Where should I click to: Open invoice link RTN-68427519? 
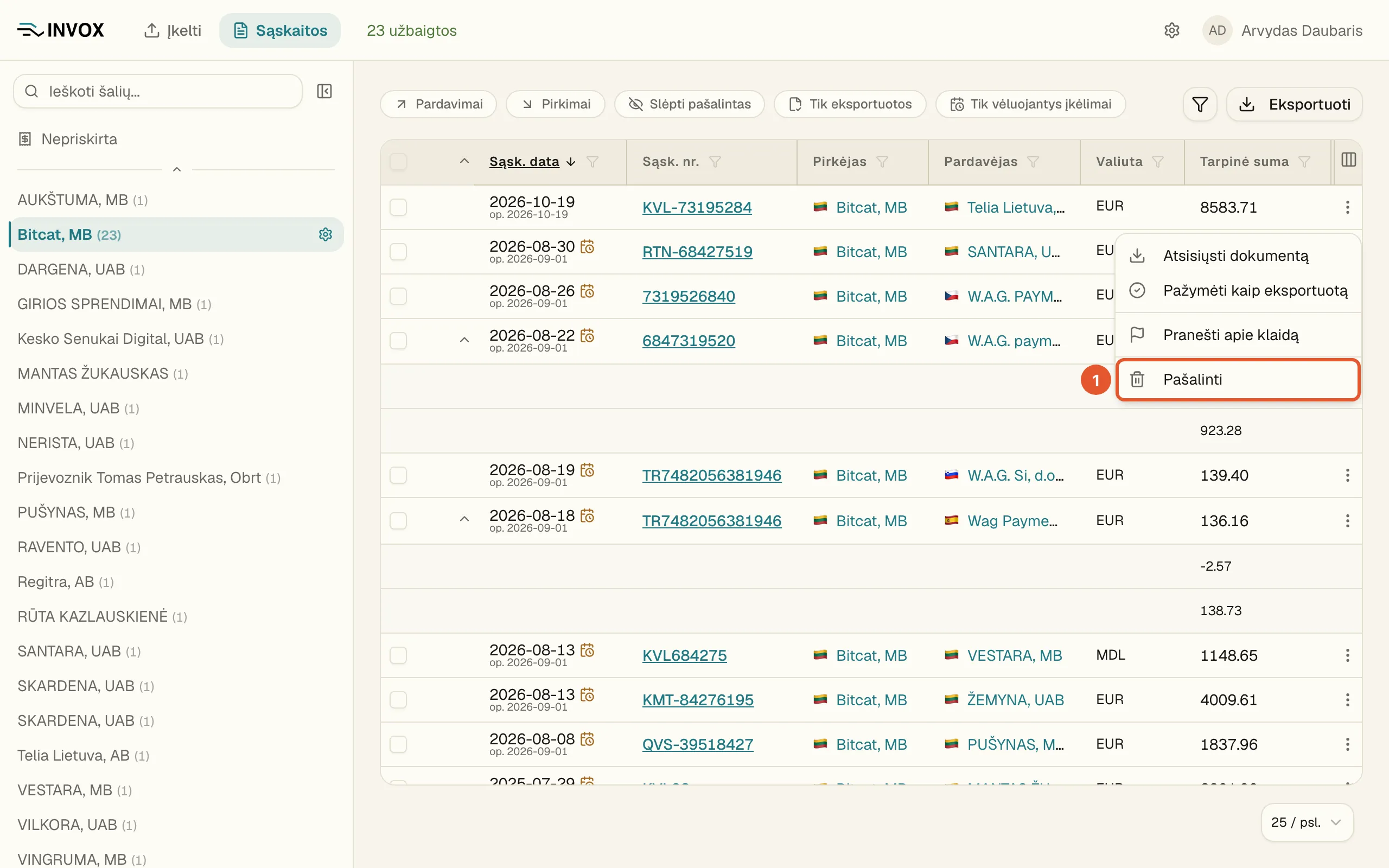coord(697,251)
